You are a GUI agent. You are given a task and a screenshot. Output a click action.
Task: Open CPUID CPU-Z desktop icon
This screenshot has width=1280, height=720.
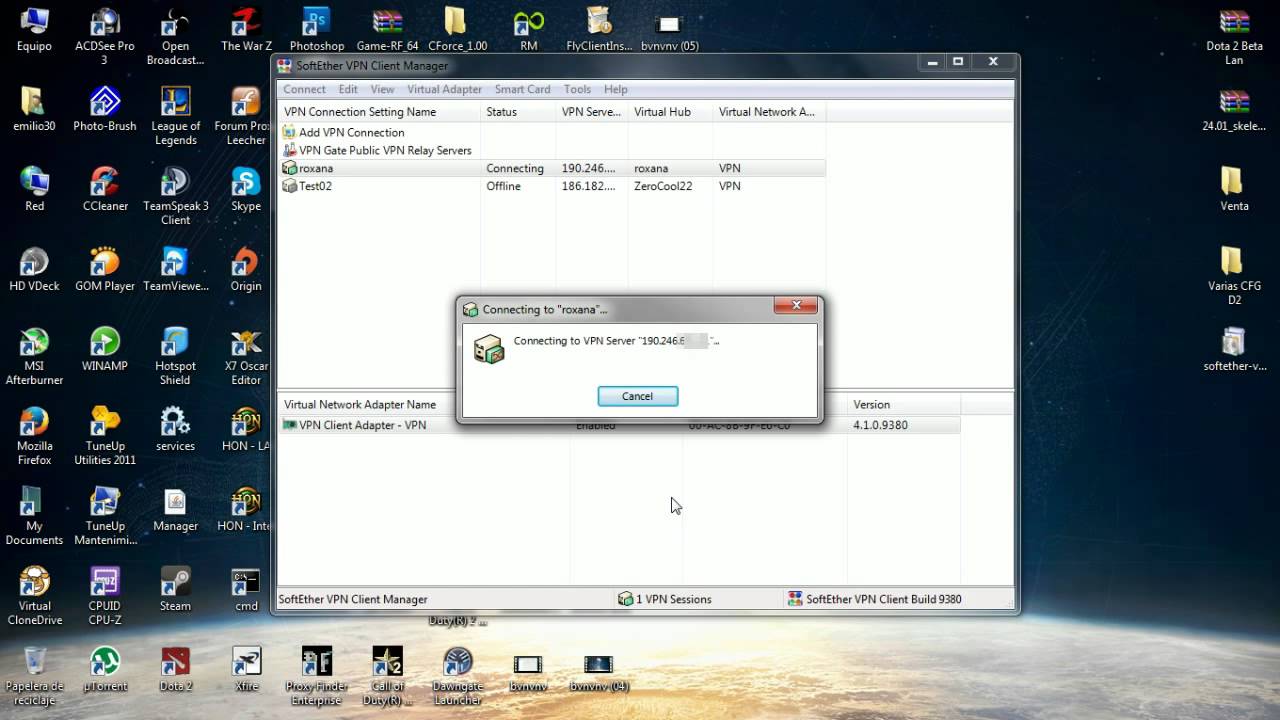[105, 596]
